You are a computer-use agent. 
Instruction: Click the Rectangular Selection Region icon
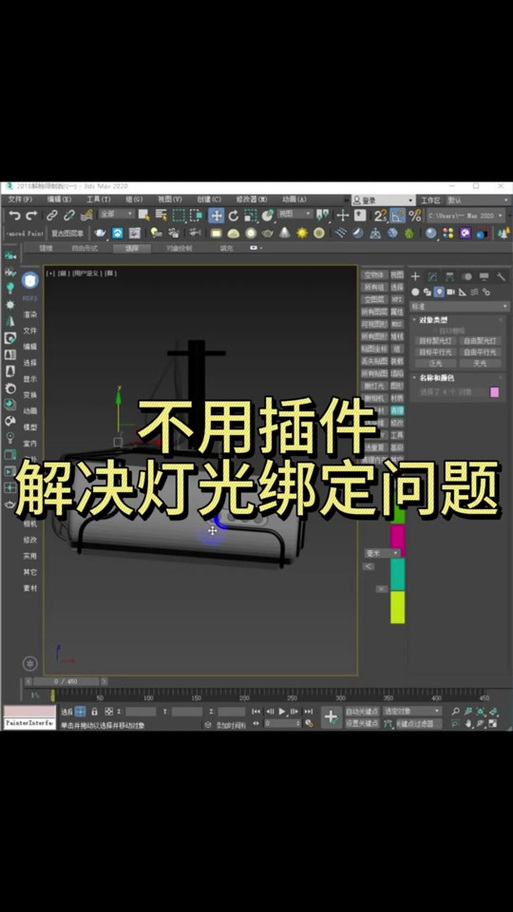179,216
